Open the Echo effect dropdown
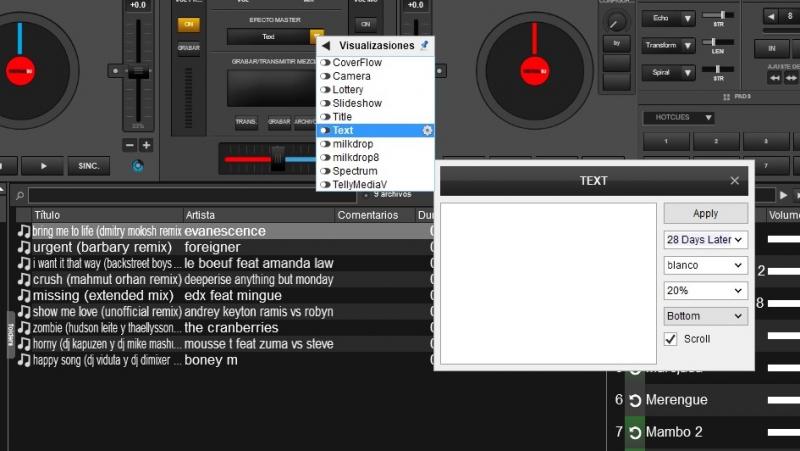Screen dimensions: 800x451 [x=669, y=18]
